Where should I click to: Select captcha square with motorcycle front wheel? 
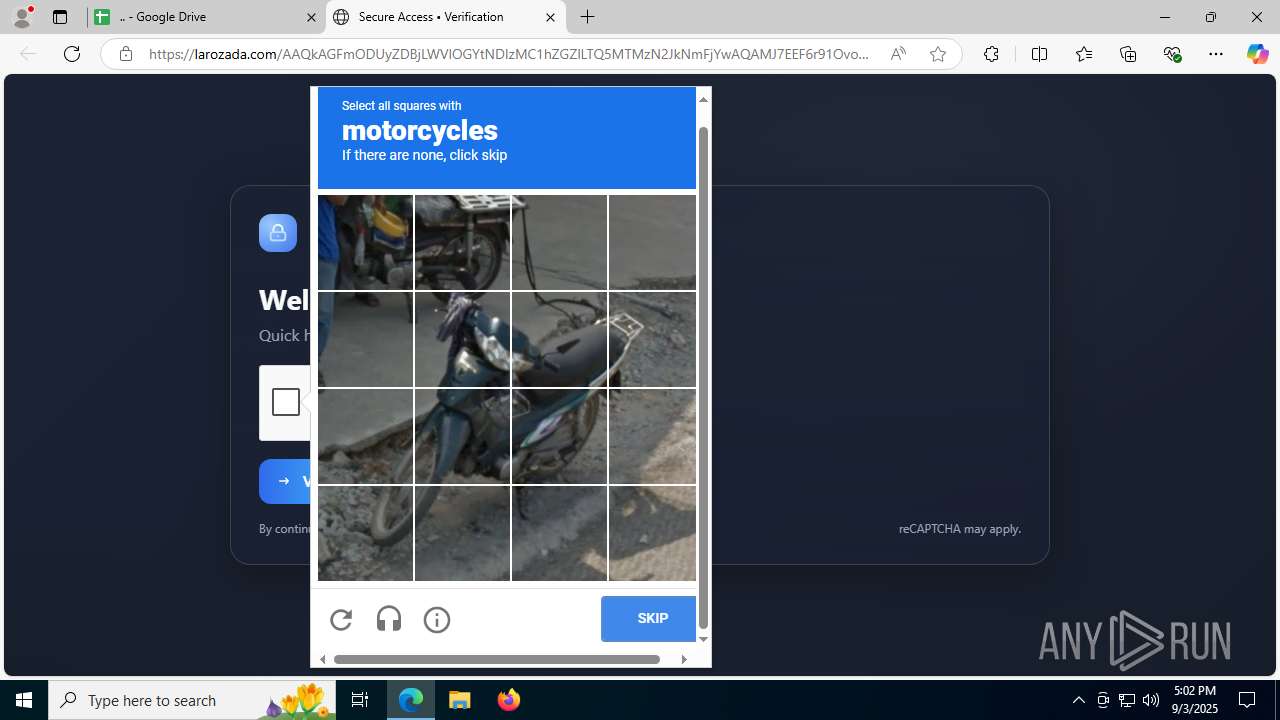pyautogui.click(x=365, y=533)
